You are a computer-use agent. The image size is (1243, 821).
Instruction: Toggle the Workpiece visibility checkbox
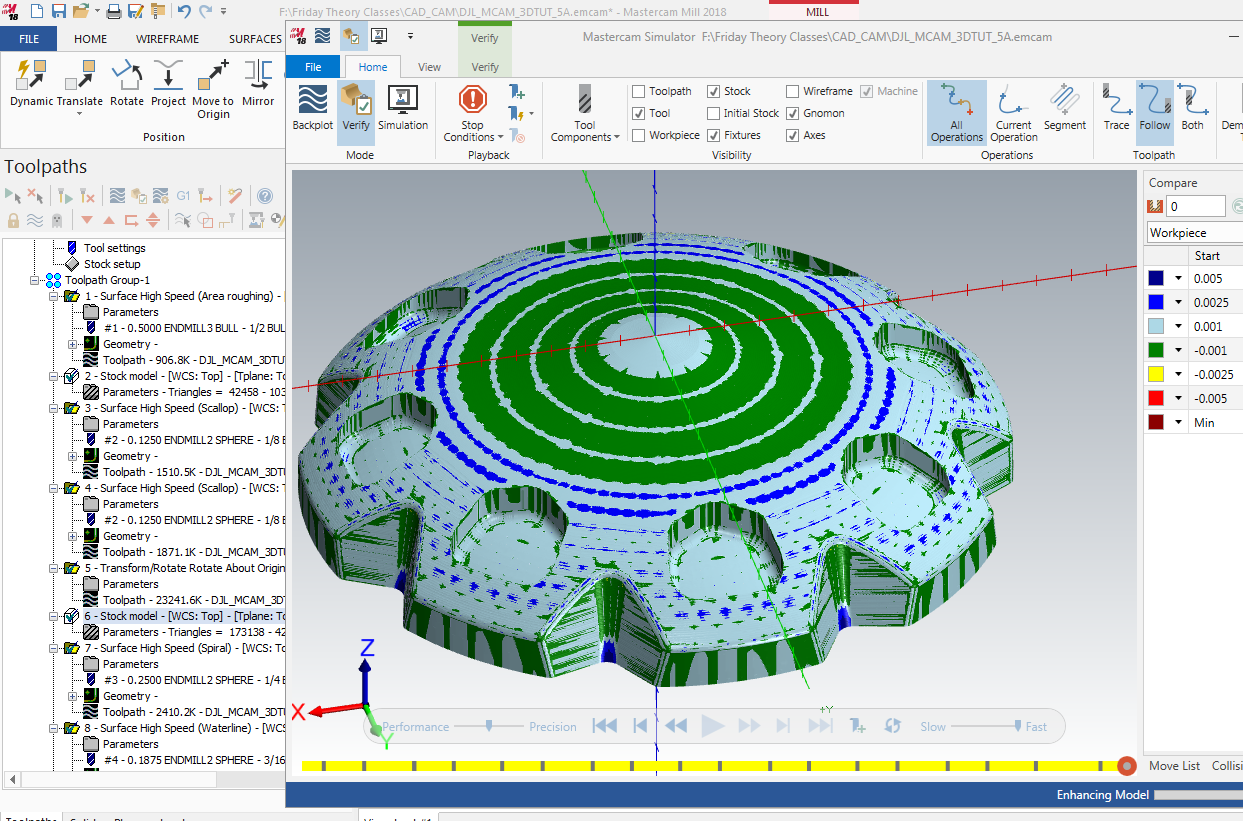638,135
